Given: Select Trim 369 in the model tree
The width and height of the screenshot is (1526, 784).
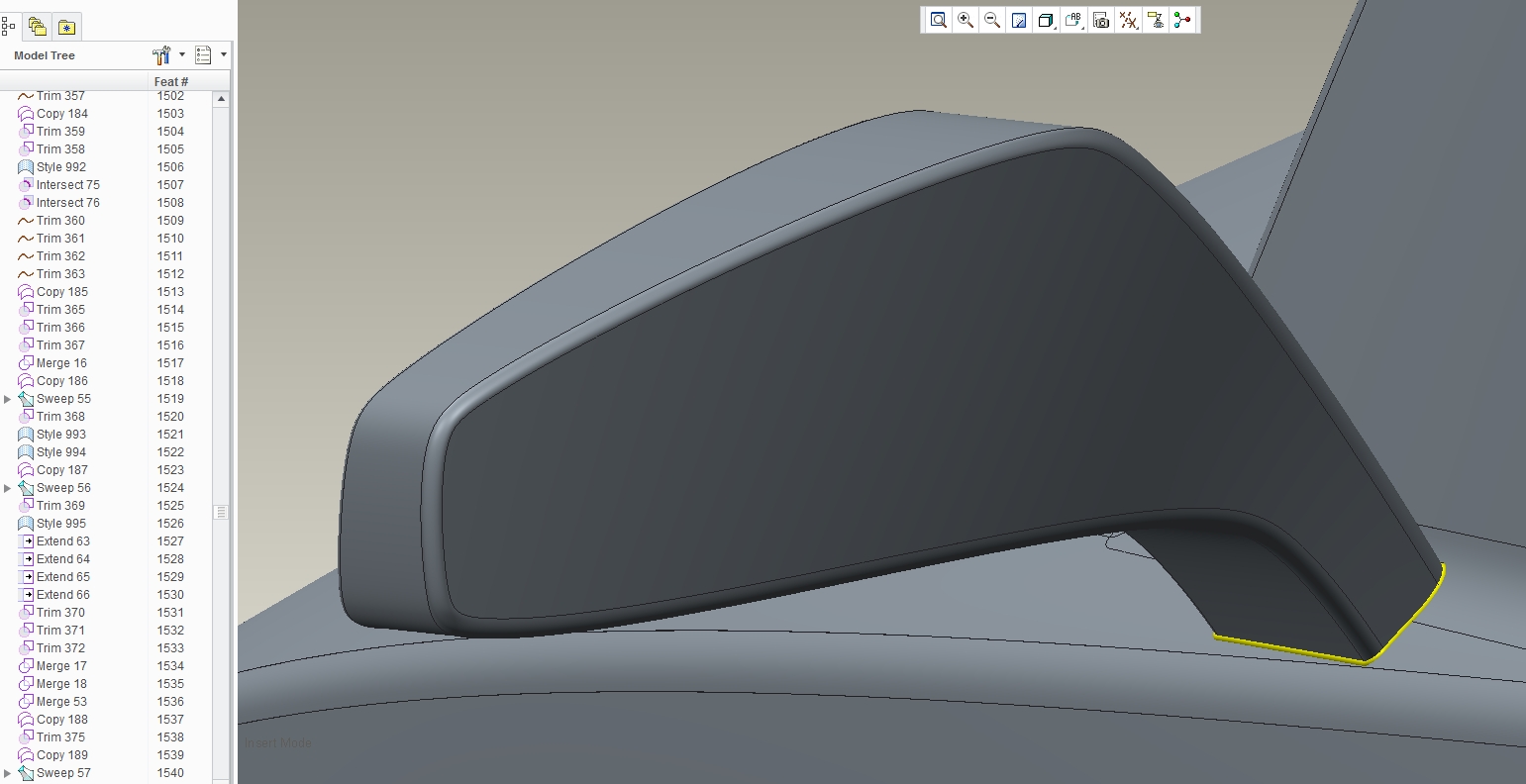Looking at the screenshot, I should [60, 506].
